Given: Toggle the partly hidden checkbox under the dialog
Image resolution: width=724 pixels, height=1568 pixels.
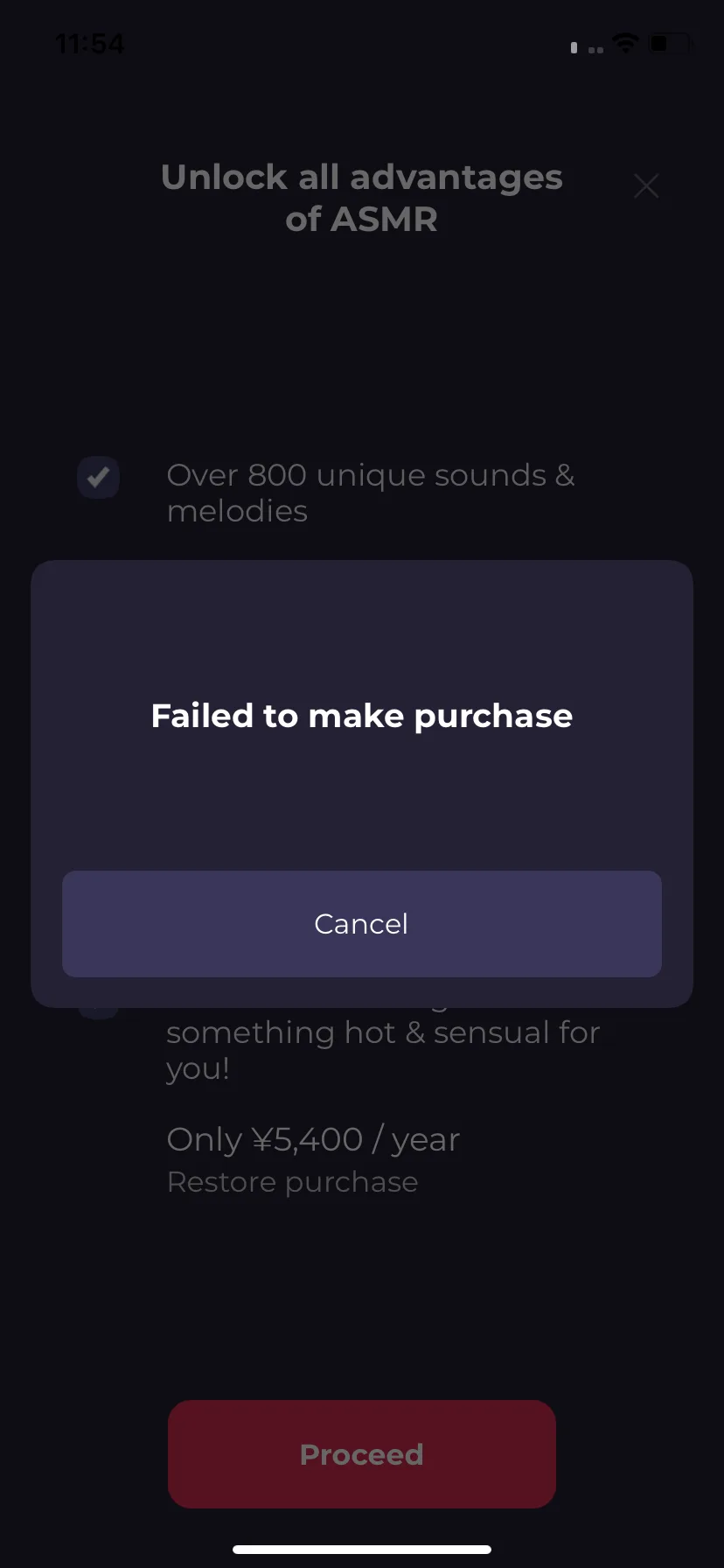Looking at the screenshot, I should [x=99, y=1012].
